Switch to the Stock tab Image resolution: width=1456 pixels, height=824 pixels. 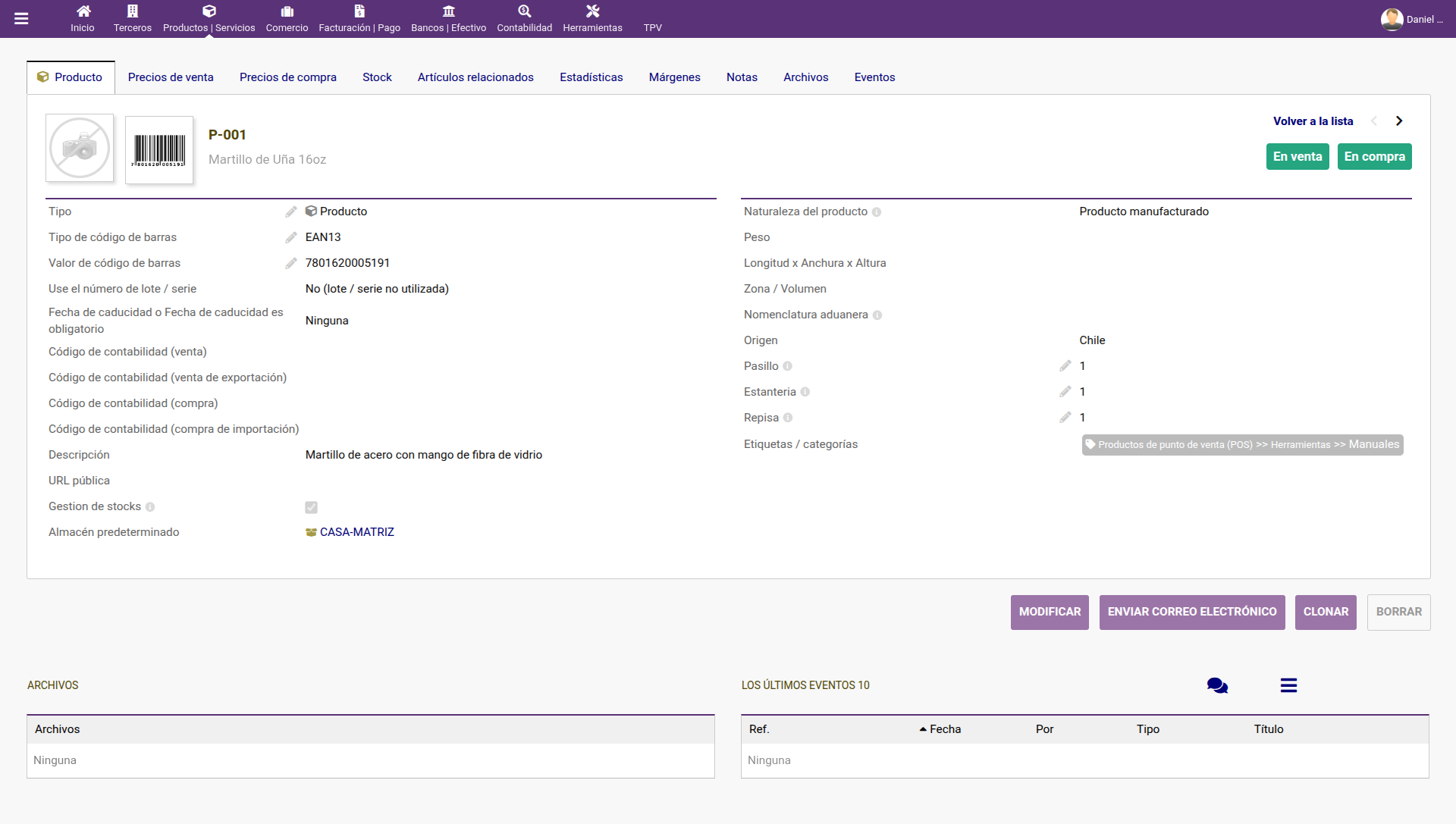point(377,77)
